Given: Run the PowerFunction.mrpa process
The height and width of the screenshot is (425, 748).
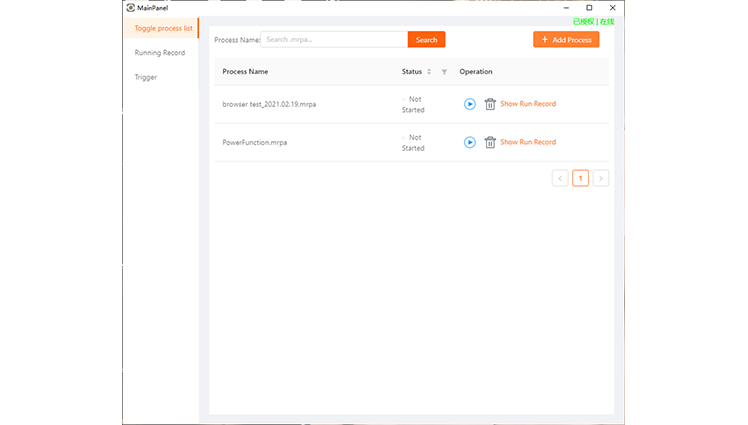Looking at the screenshot, I should pos(470,142).
